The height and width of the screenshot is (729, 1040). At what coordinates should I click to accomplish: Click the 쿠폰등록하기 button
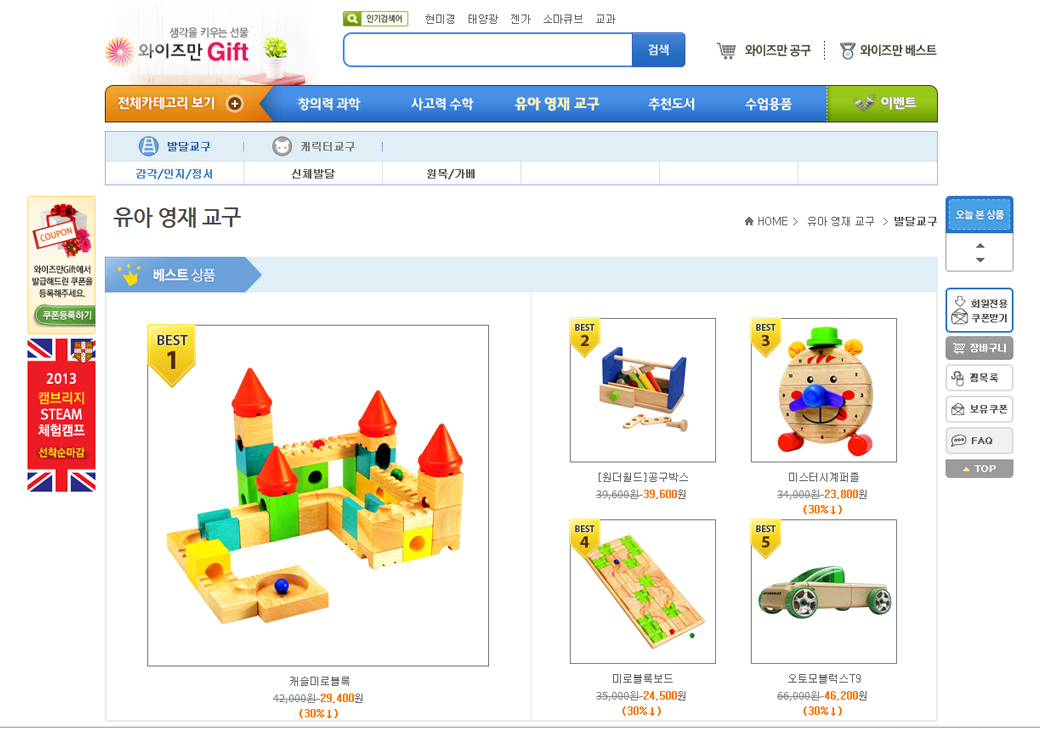click(x=65, y=315)
